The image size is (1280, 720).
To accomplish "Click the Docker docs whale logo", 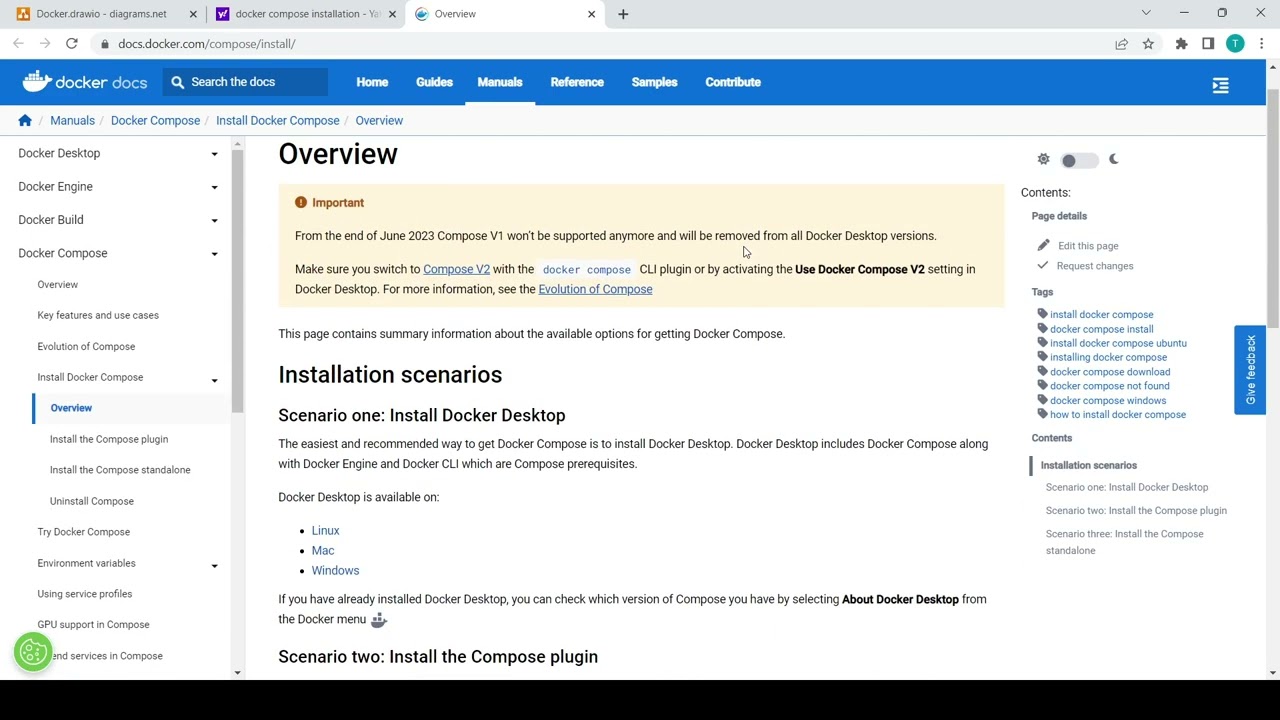I will [37, 81].
